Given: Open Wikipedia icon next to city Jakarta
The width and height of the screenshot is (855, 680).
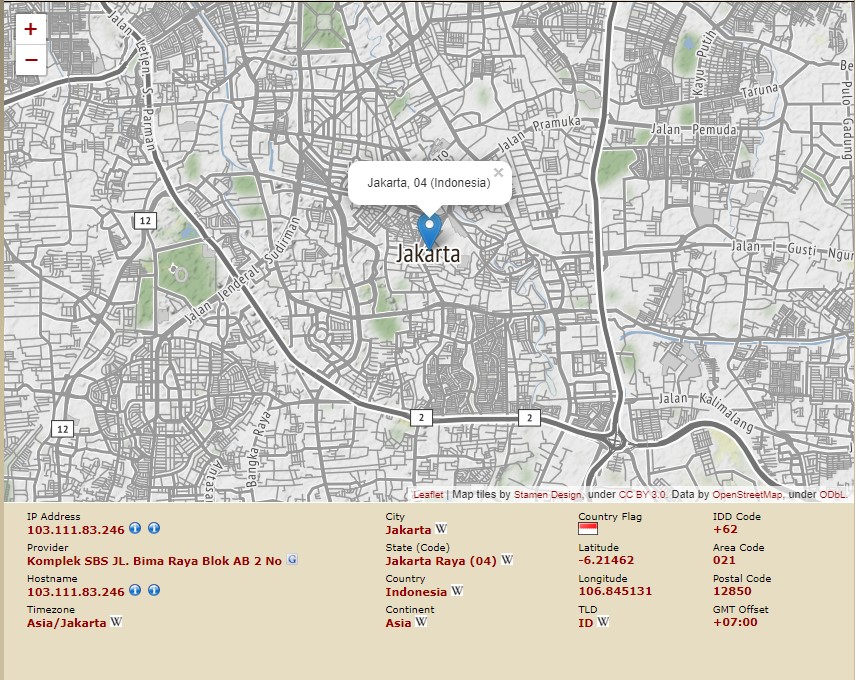Looking at the screenshot, I should [x=441, y=530].
